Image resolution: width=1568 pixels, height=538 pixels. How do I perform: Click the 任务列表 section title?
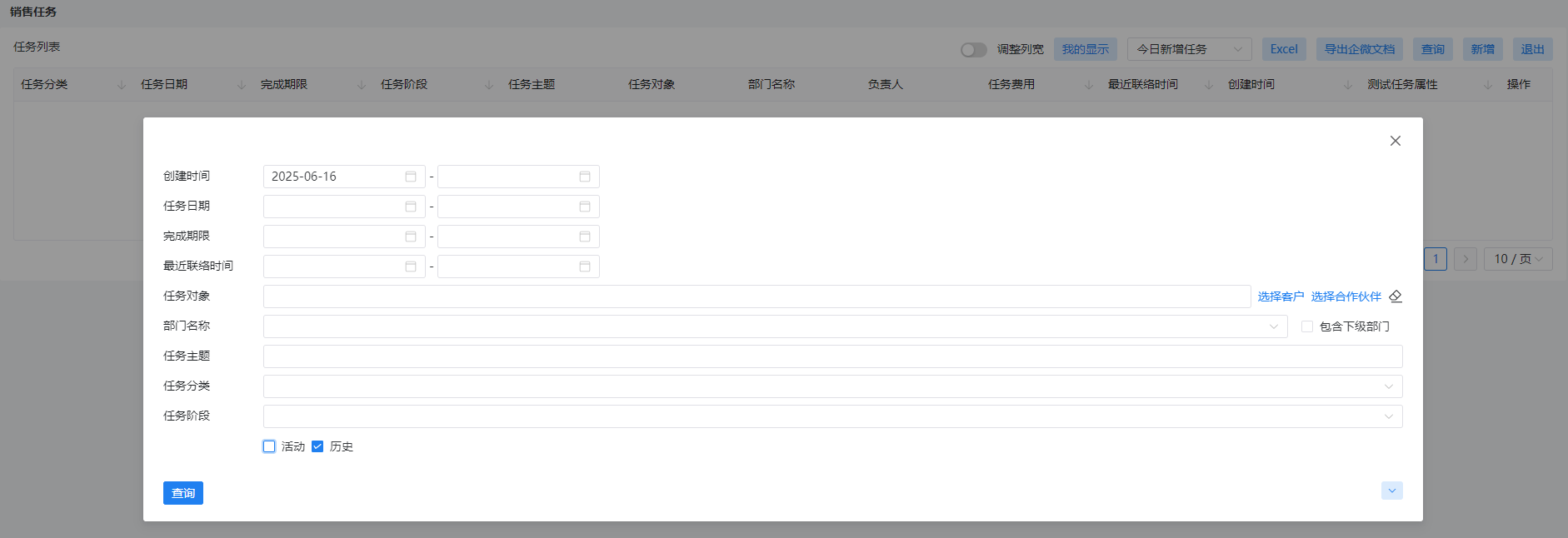(x=37, y=47)
